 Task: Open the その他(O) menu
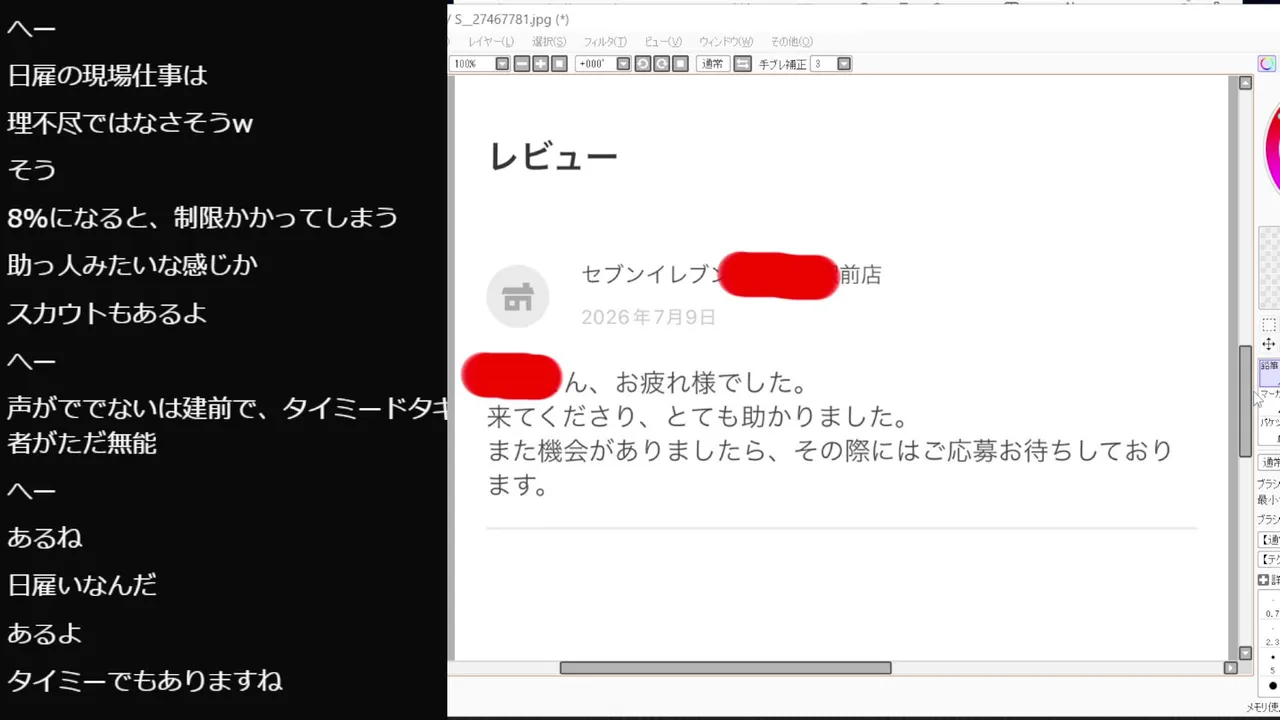tap(792, 42)
